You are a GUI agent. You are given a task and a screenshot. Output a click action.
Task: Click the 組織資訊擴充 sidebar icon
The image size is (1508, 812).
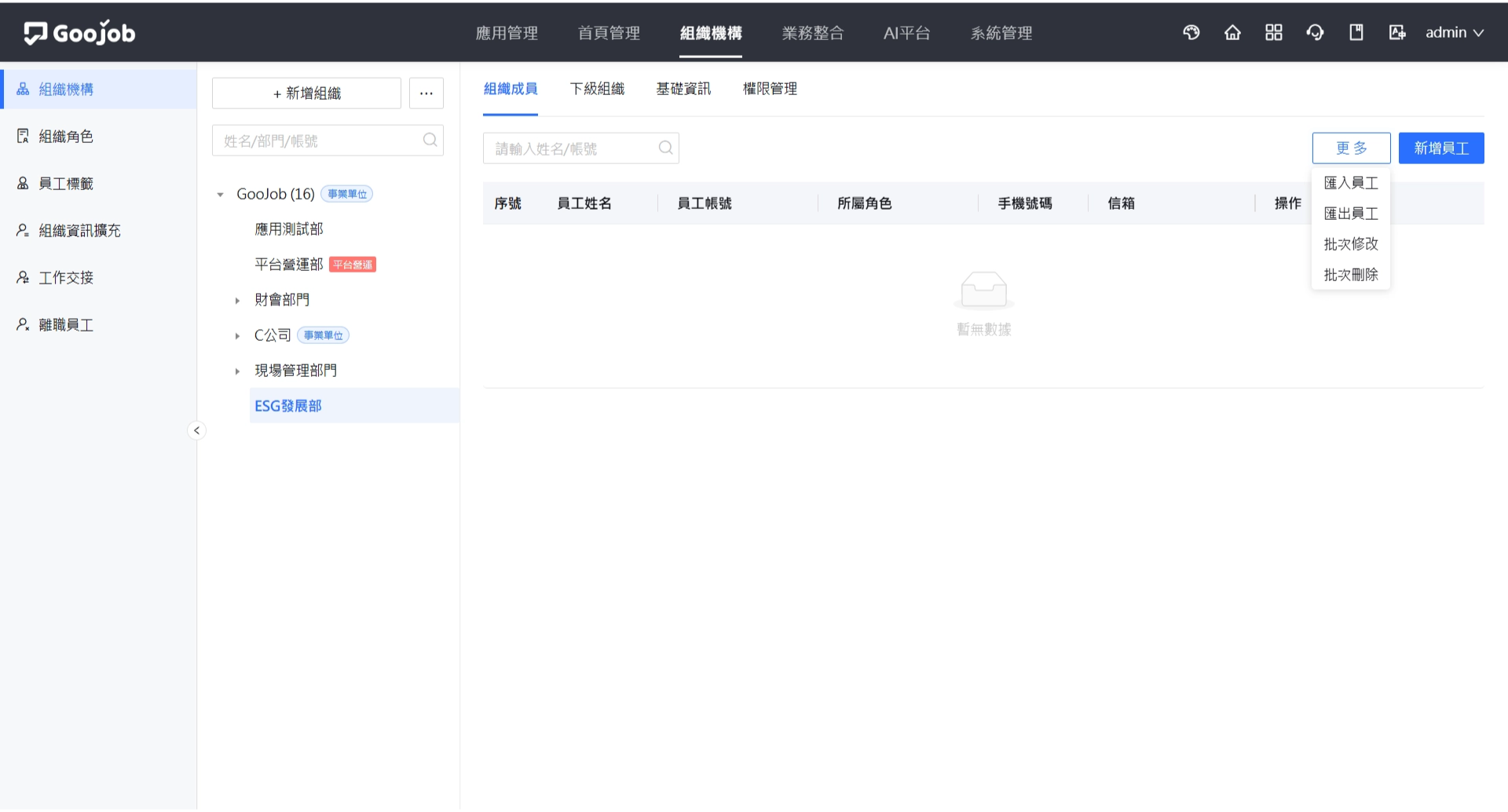pos(23,230)
